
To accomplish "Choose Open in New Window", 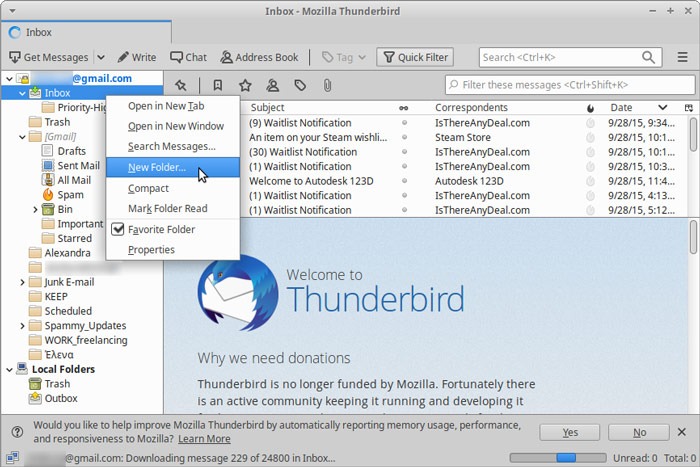I will coord(173,126).
